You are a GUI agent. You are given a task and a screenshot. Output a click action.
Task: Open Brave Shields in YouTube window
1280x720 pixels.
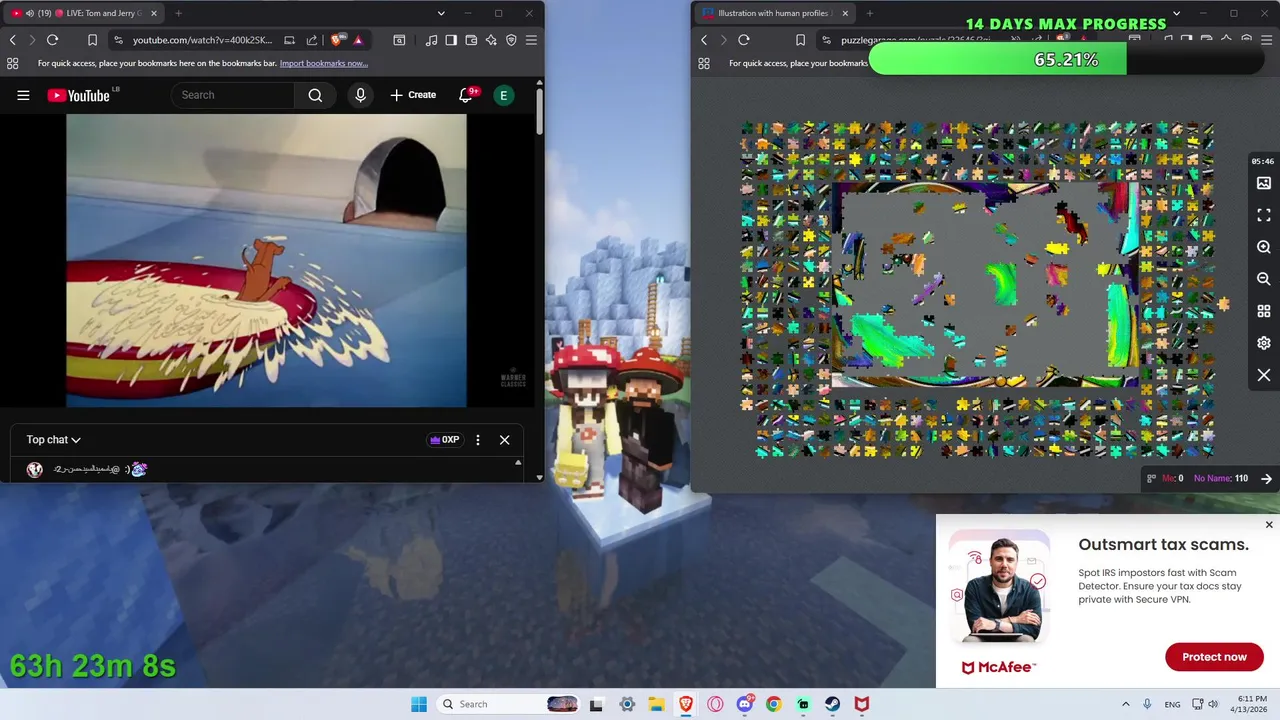pos(337,40)
